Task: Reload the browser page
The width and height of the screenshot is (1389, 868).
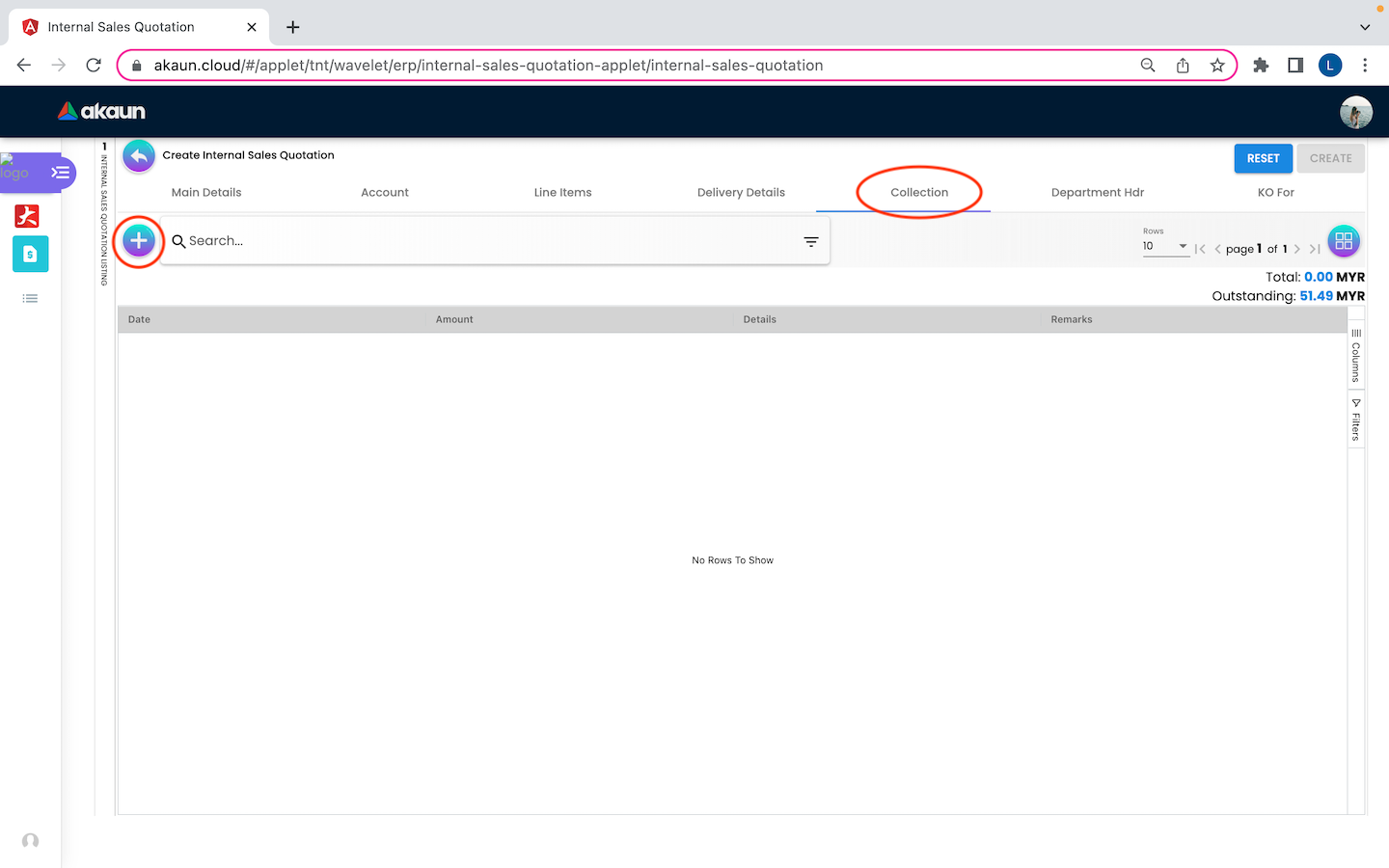Action: coord(94,65)
